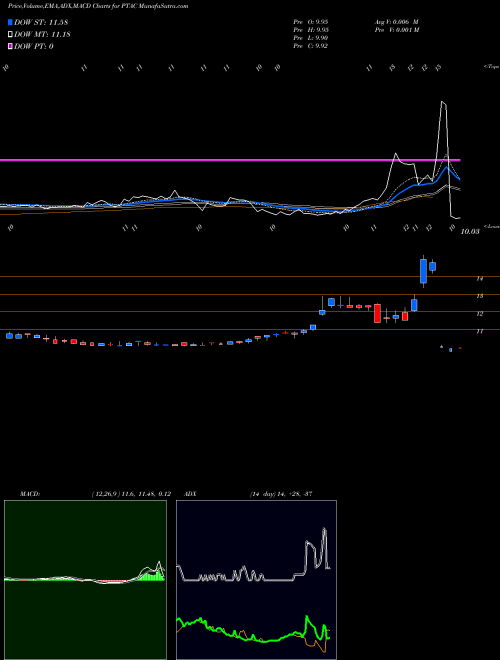Click the tall blue candlestick above 14
This screenshot has height=660, width=500.
(423, 271)
